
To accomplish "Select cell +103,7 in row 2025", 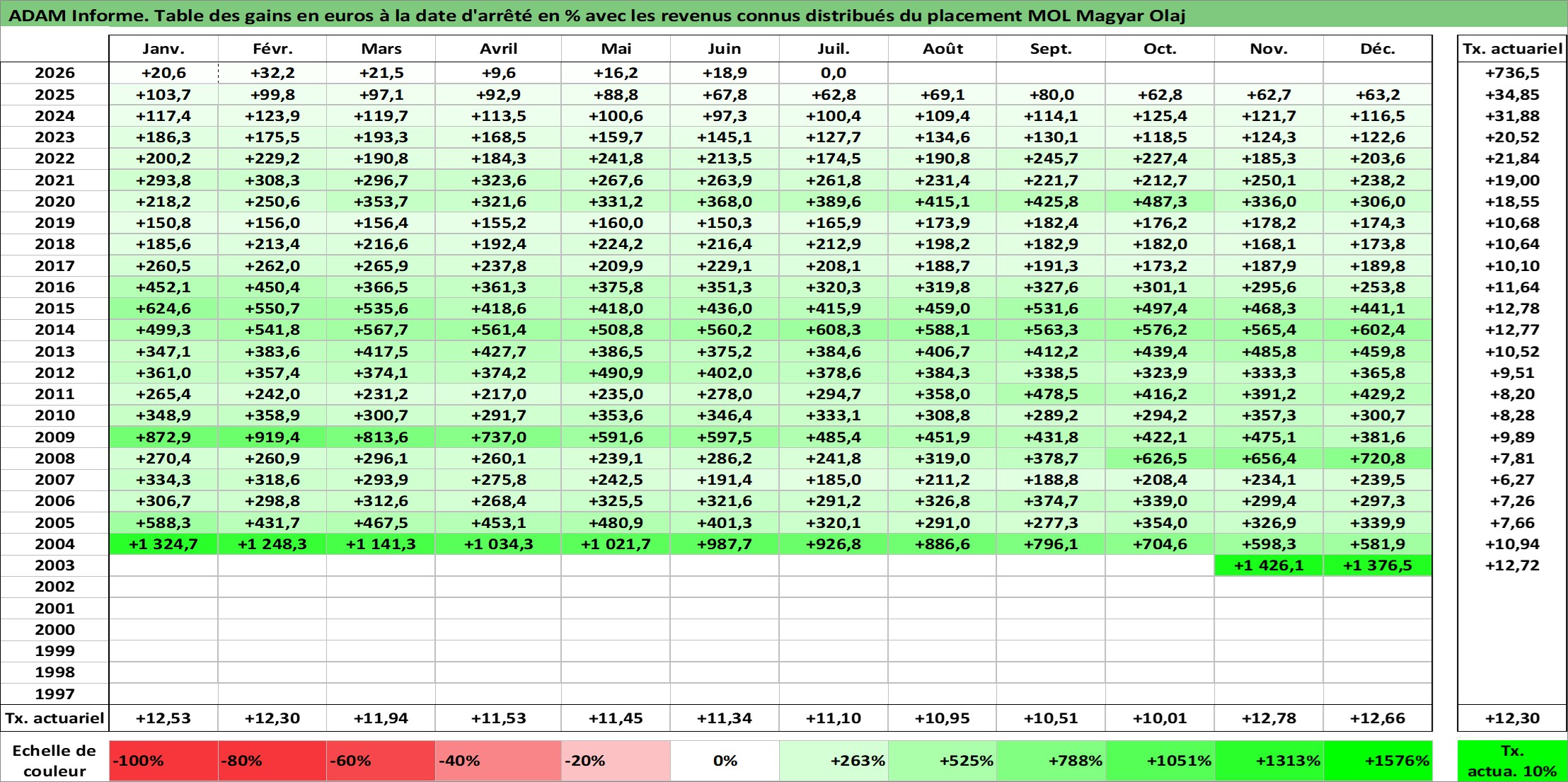I will [x=163, y=95].
